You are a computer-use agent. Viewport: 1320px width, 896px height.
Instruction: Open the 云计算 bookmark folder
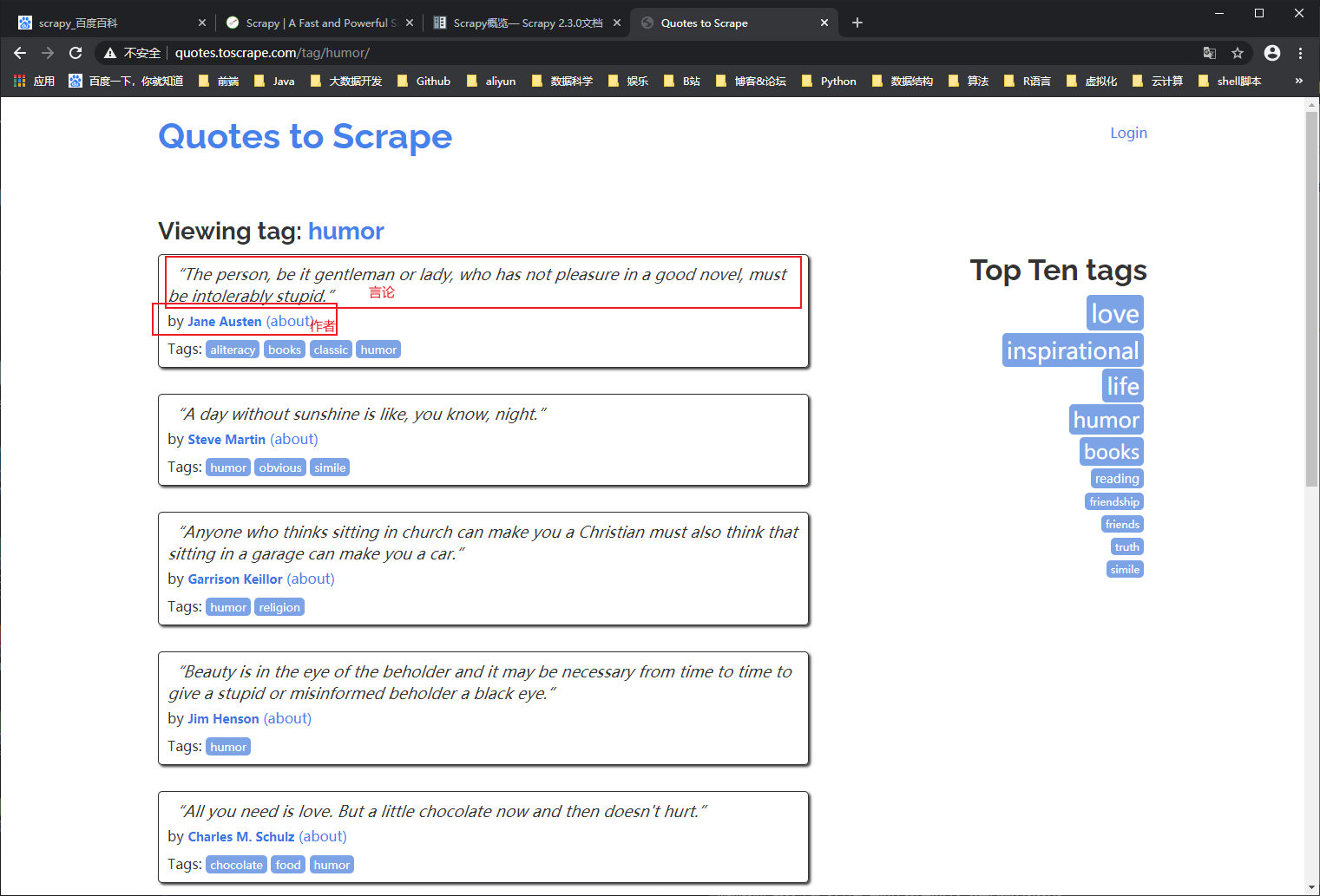point(1158,81)
